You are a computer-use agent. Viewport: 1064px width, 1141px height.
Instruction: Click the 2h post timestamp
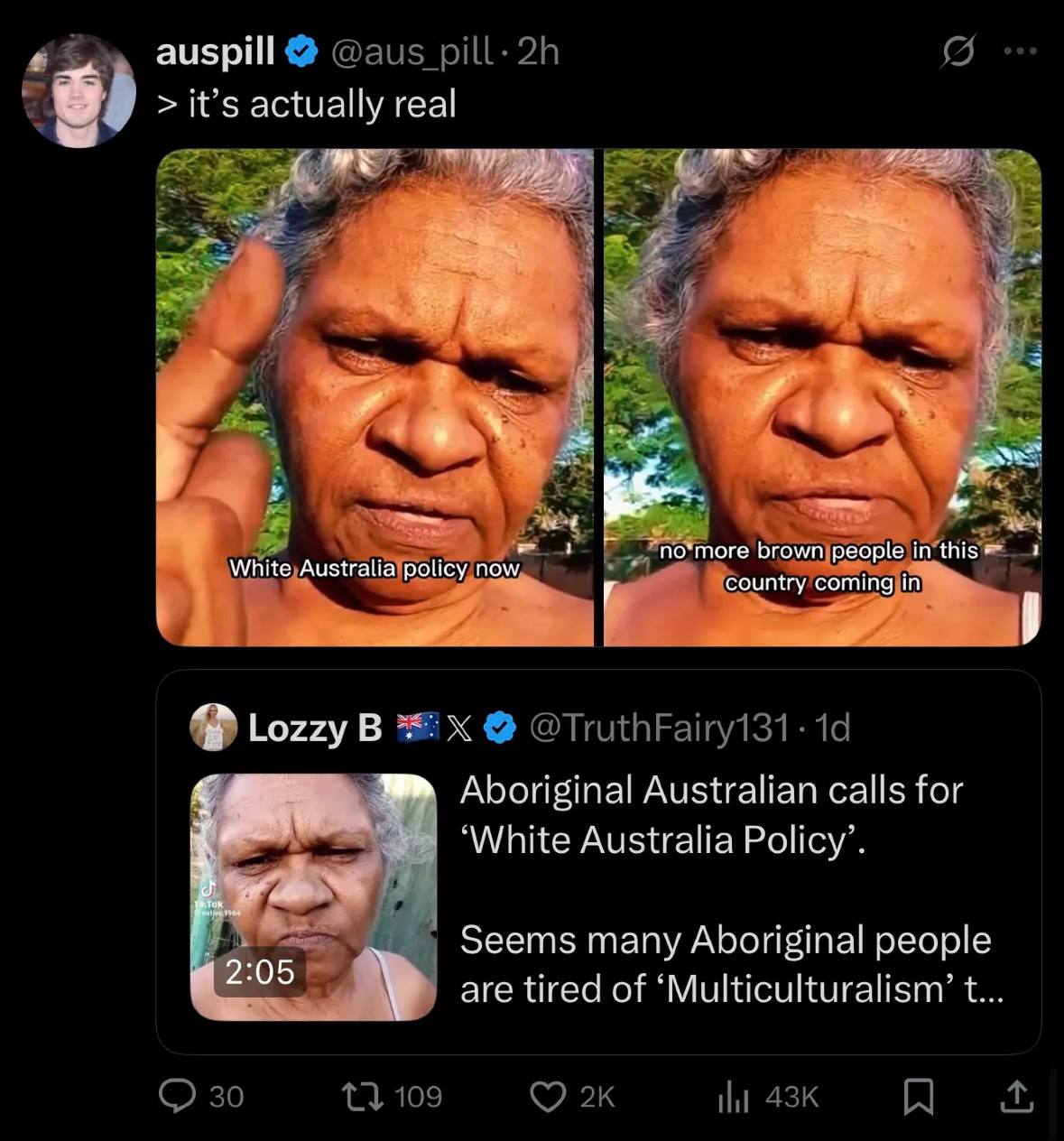[x=540, y=52]
